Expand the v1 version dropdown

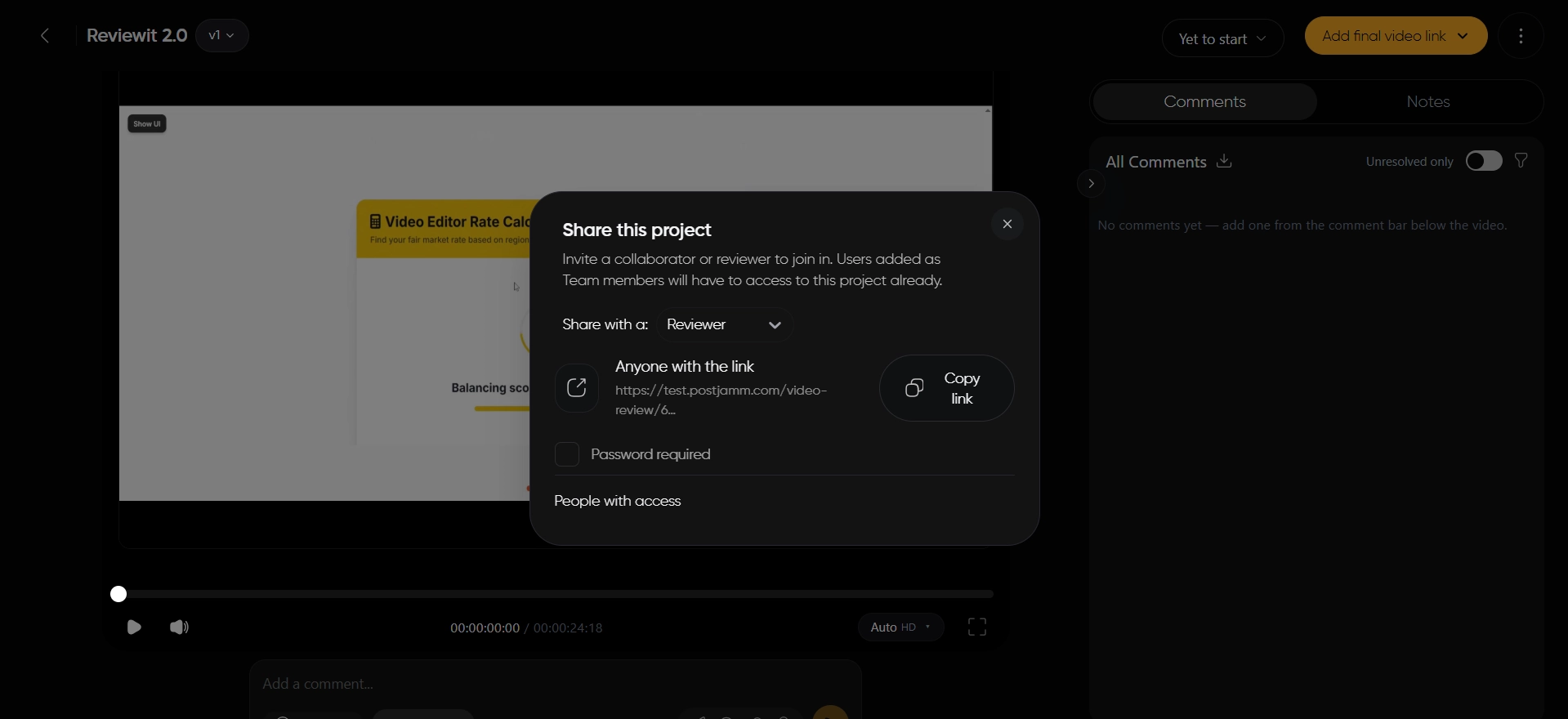click(x=221, y=36)
